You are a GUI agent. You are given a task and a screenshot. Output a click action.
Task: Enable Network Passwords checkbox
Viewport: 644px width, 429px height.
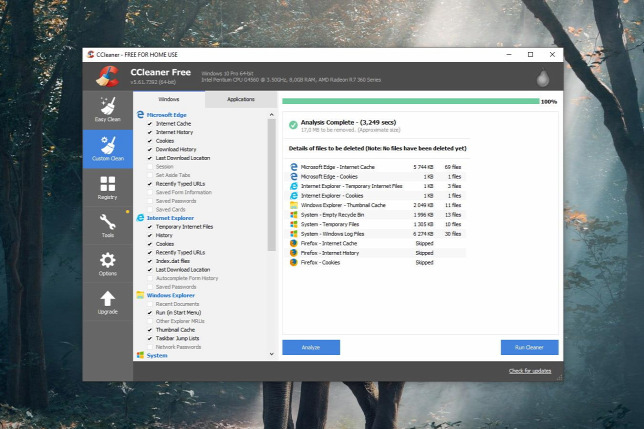150,347
